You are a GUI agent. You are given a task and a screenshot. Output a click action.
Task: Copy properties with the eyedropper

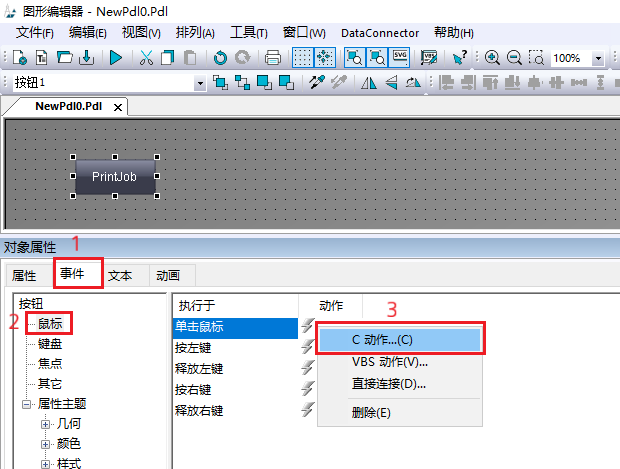pos(317,82)
